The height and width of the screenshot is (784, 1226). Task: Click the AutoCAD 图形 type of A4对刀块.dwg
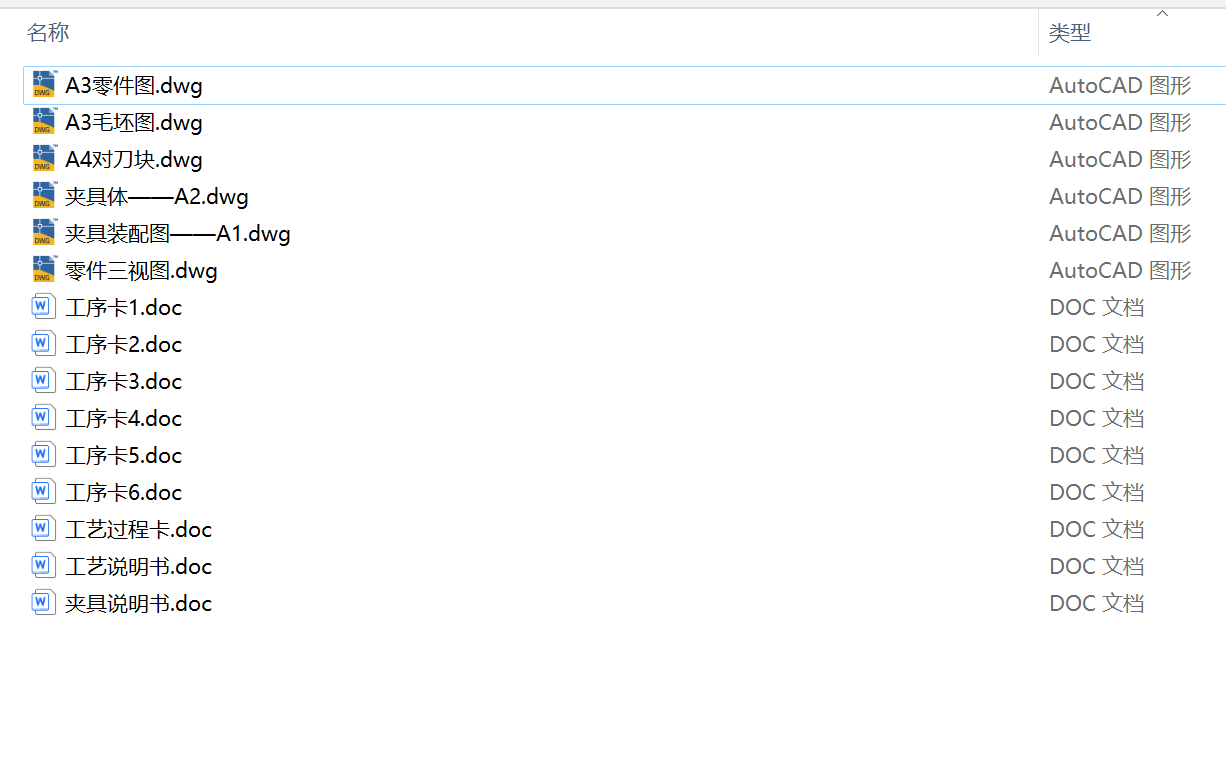pos(1120,160)
